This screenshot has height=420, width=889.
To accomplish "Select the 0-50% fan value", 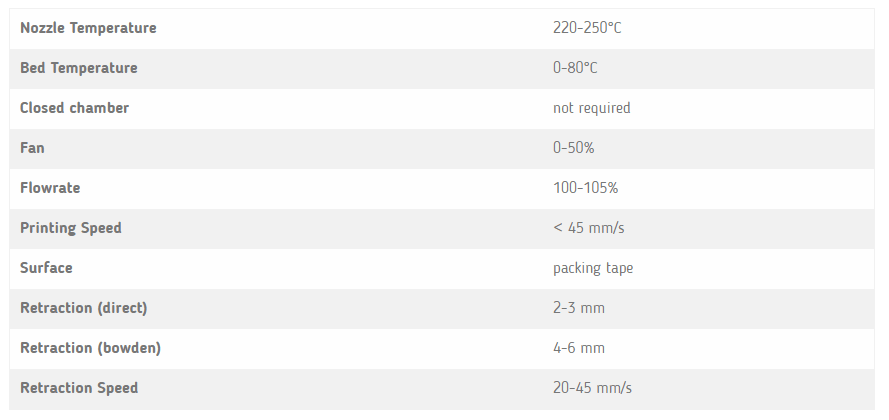I will (573, 148).
